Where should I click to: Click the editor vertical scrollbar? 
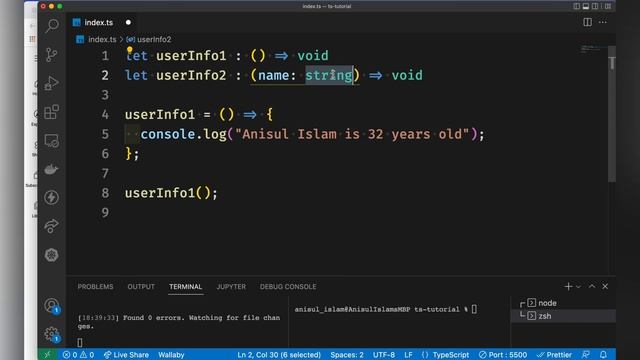(611, 113)
